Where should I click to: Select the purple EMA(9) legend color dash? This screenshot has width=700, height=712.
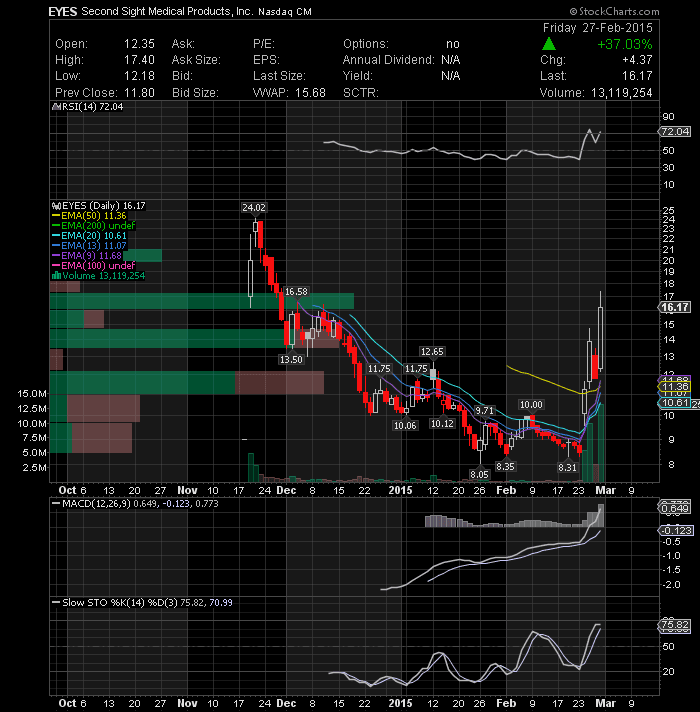56,256
